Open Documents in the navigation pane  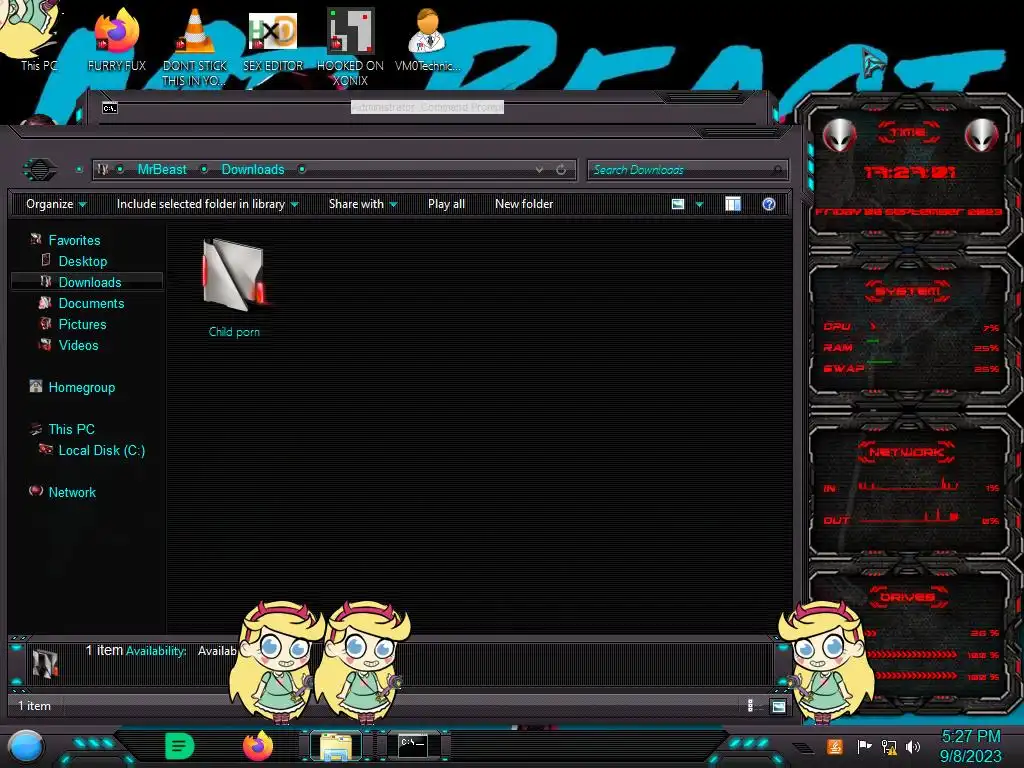coord(91,303)
